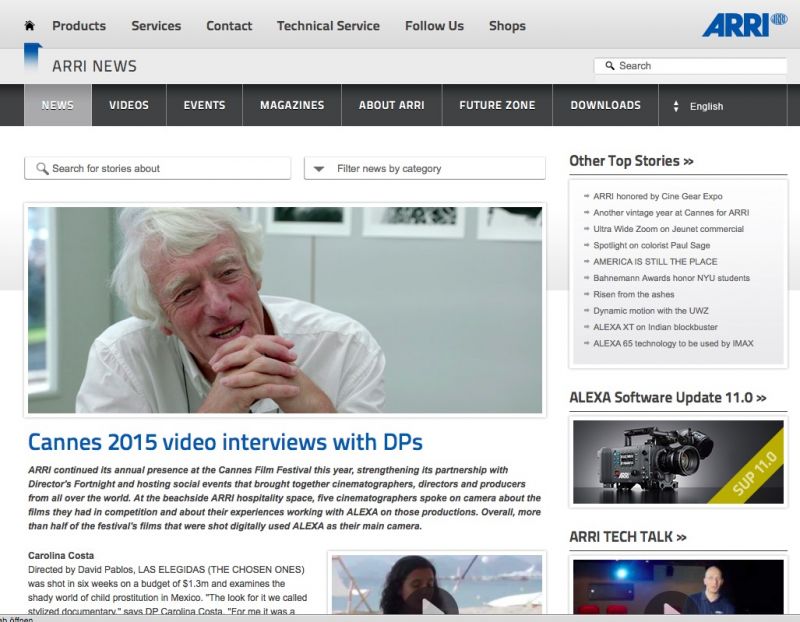This screenshot has height=622, width=800.
Task: Click the ARRI NEWS section title
Action: pyautogui.click(x=94, y=66)
